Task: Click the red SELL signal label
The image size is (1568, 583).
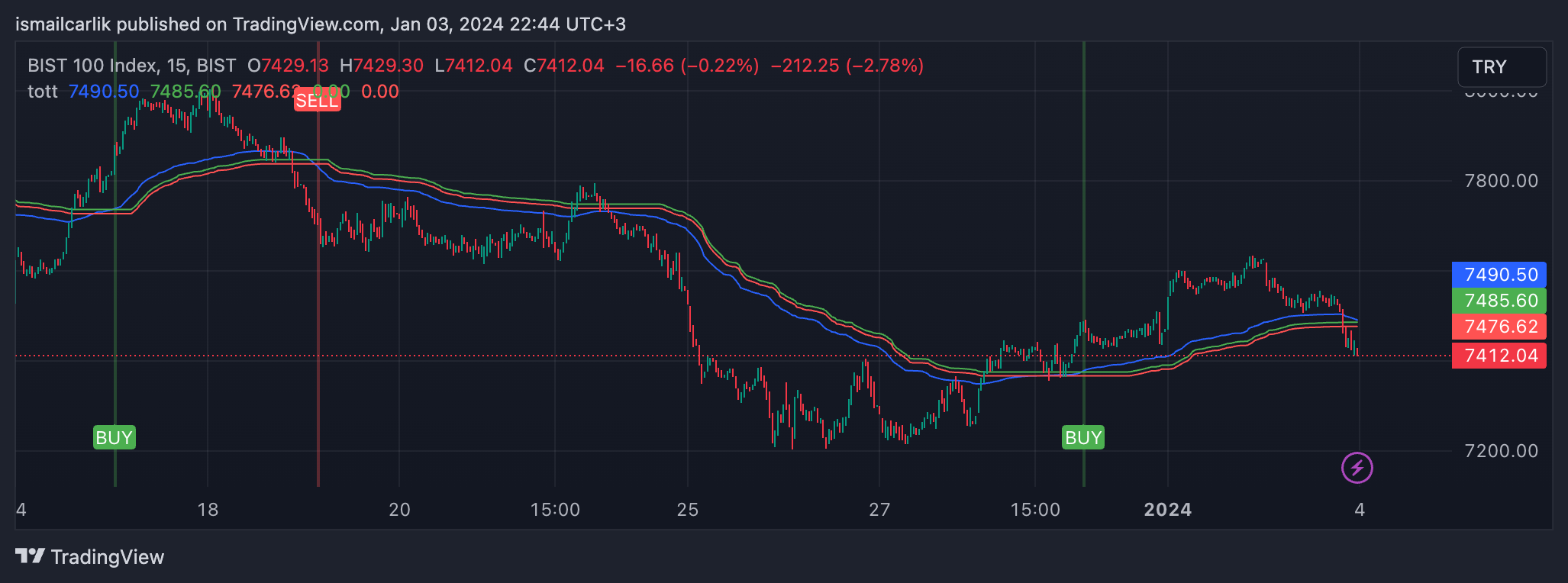Action: (x=317, y=101)
